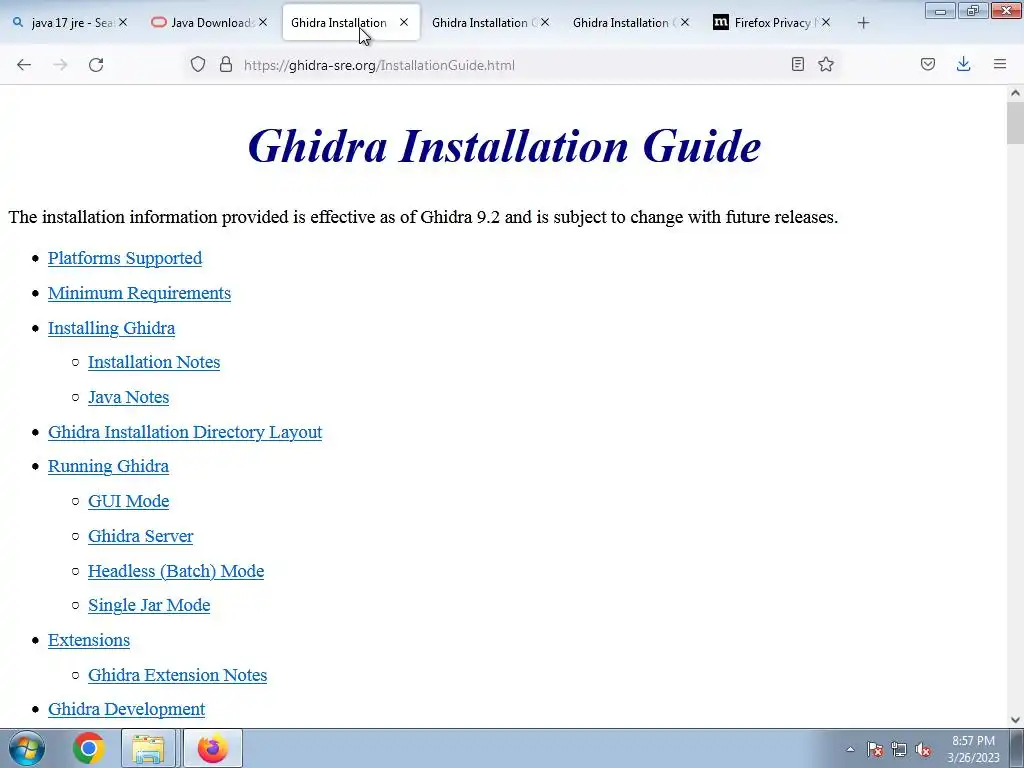Switch to 'java 17 jre' search tab
Viewport: 1024px width, 768px height.
[x=70, y=22]
